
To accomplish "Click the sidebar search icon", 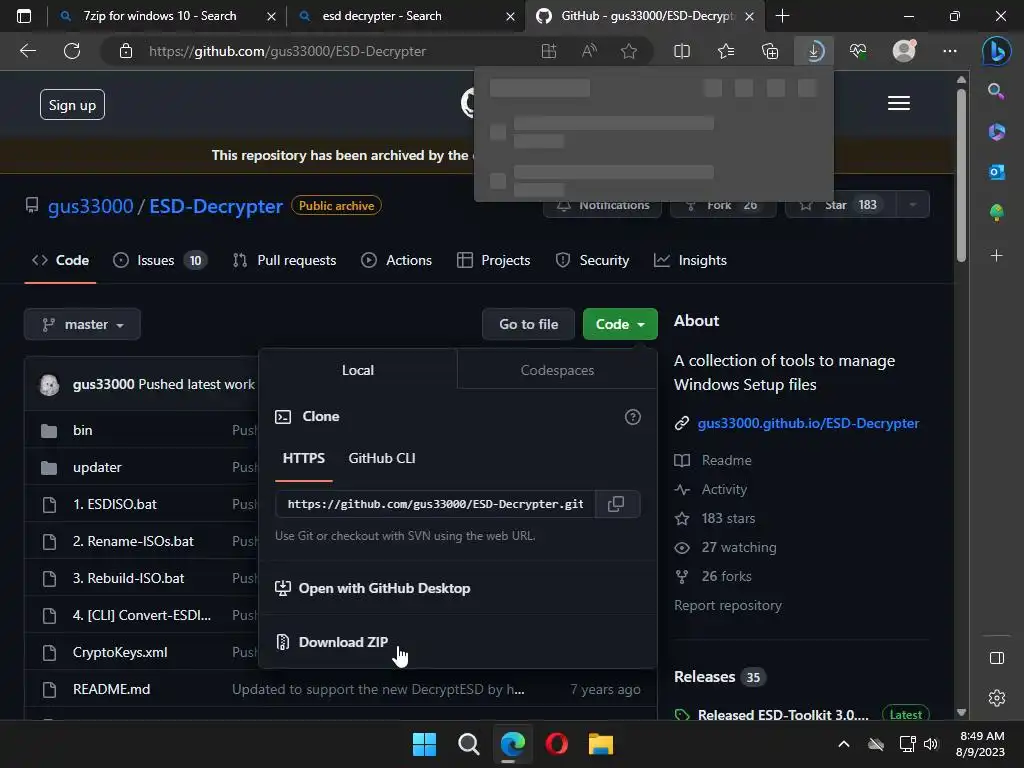I will pos(996,91).
